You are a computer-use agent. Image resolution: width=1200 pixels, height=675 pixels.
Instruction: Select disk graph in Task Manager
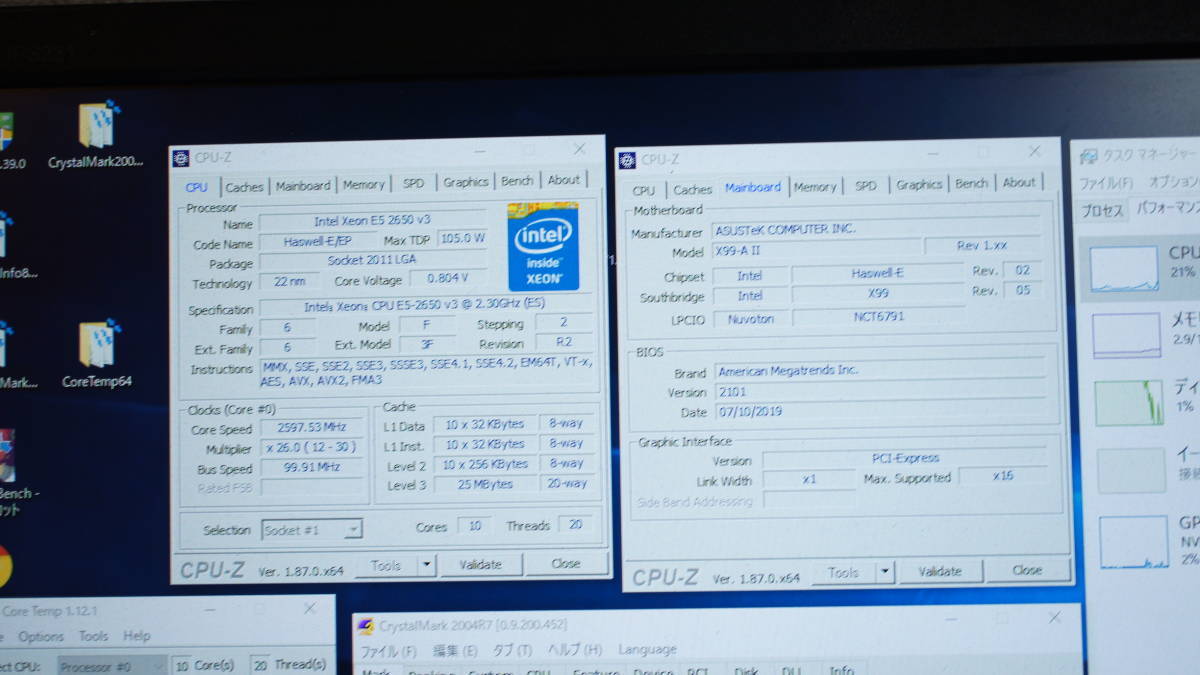click(1130, 402)
